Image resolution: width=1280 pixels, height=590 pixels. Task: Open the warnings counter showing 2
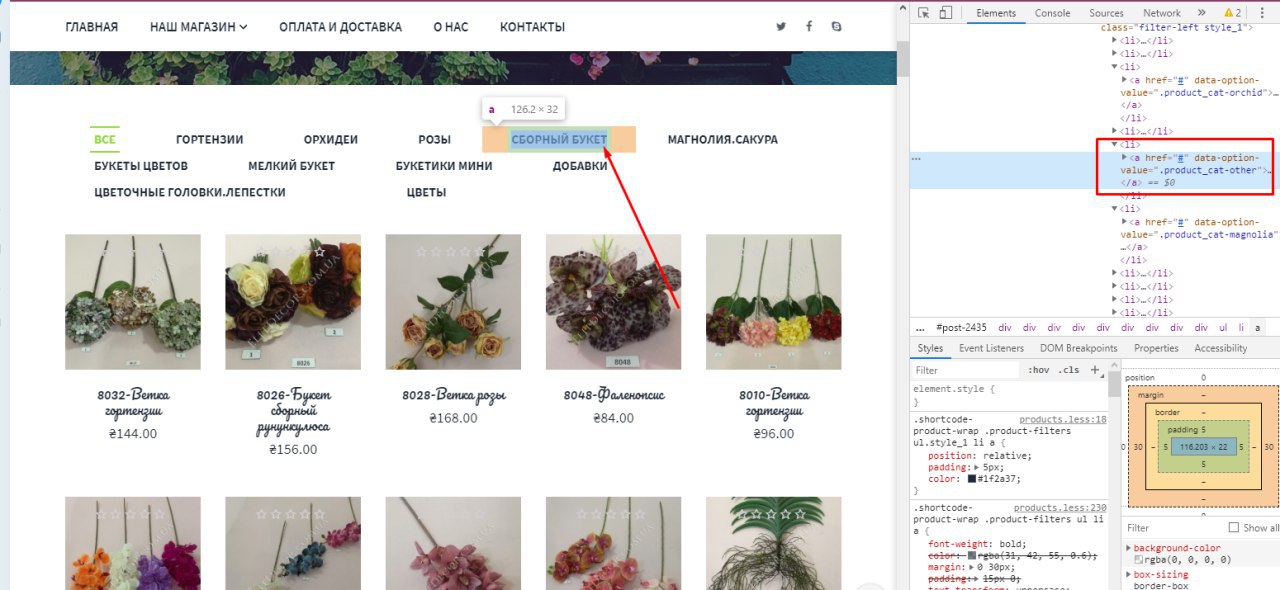tap(1232, 13)
